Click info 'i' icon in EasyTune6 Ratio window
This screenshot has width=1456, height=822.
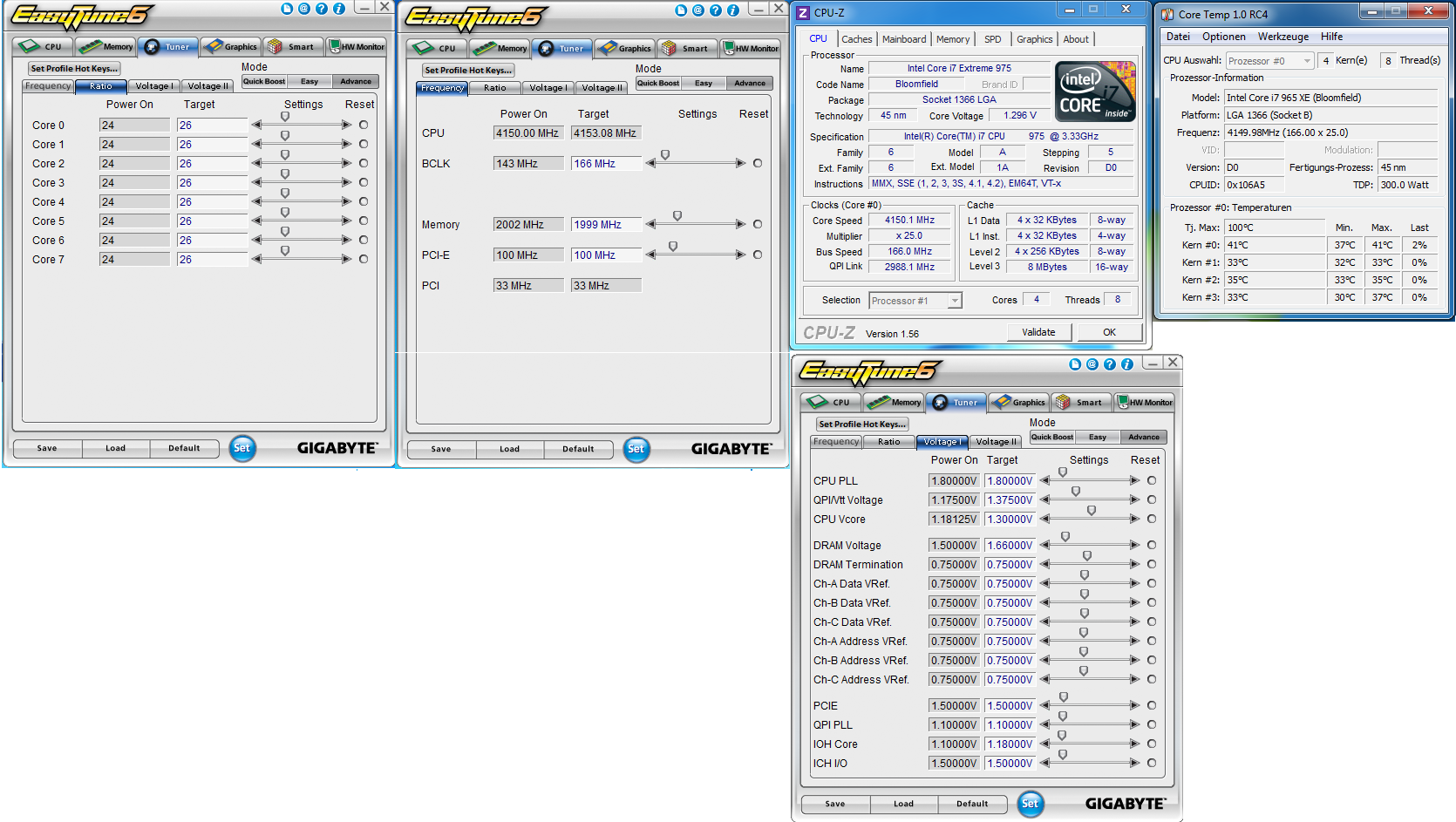339,9
